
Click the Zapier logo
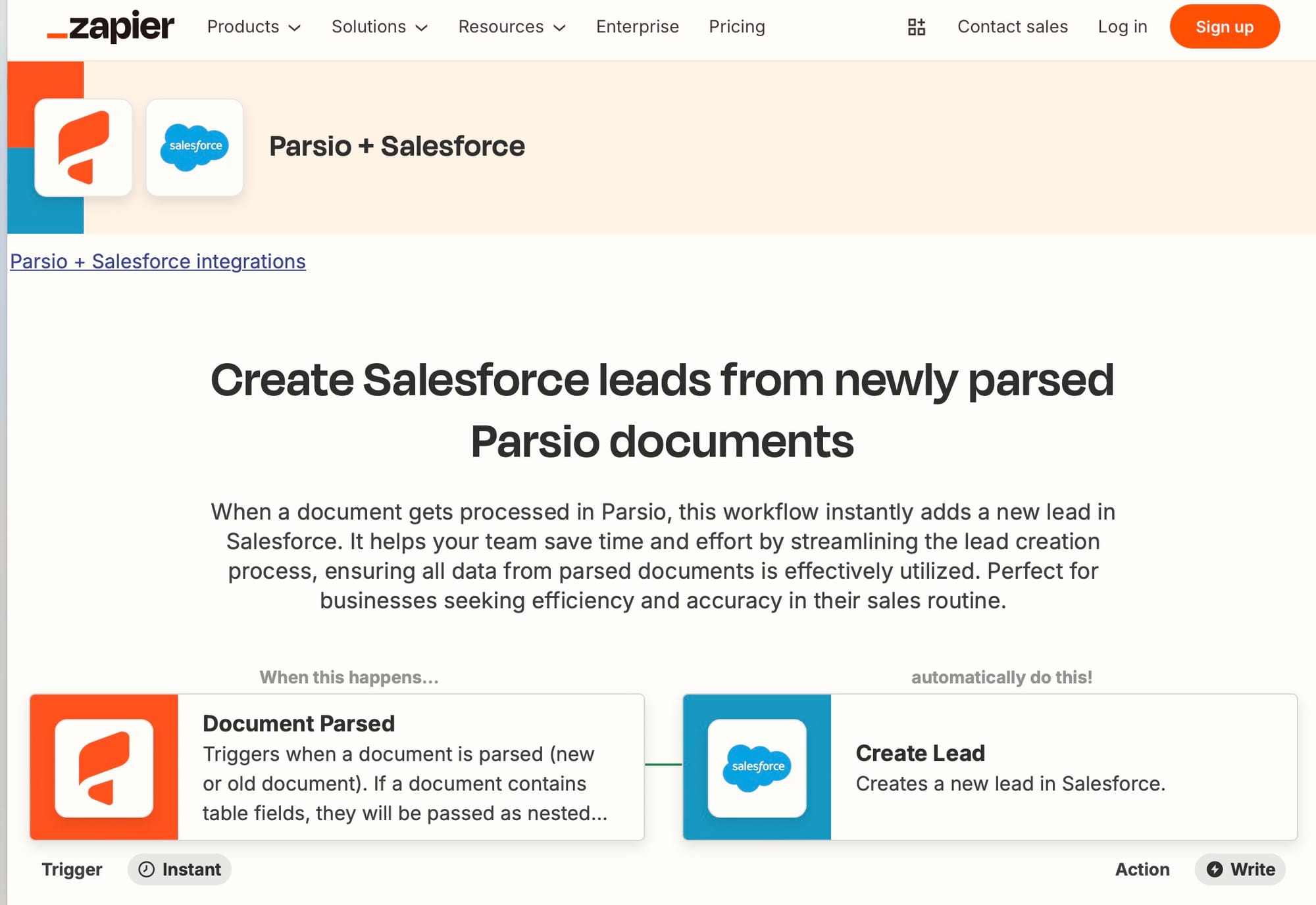111,27
